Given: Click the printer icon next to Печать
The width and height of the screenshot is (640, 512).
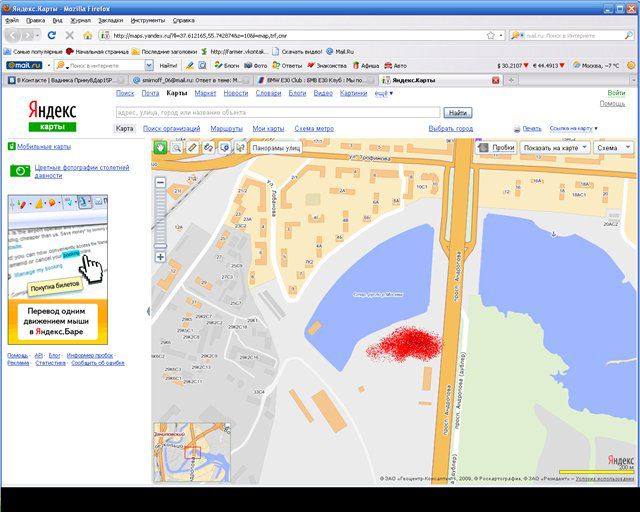Looking at the screenshot, I should click(x=517, y=129).
